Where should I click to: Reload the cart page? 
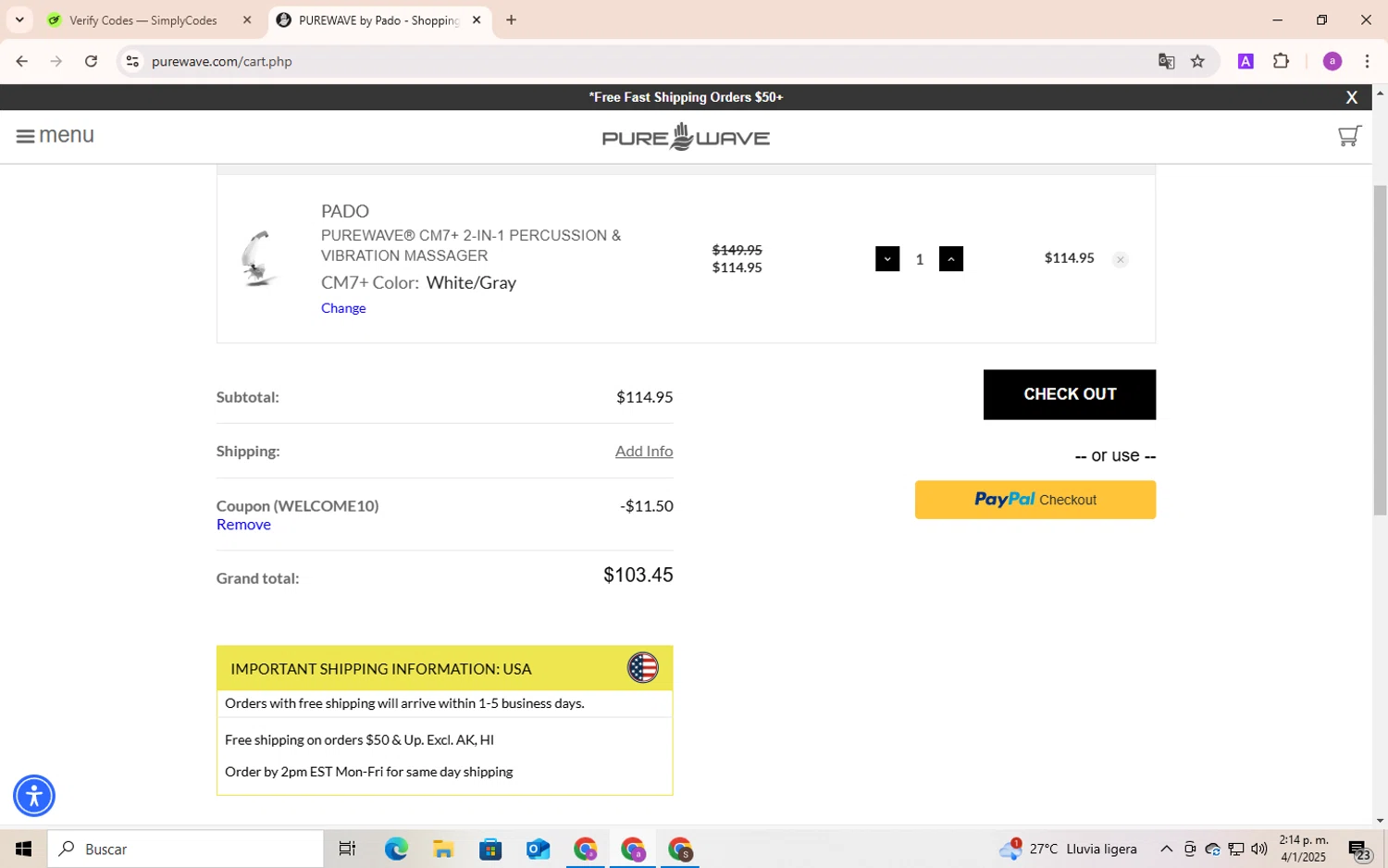[91, 61]
